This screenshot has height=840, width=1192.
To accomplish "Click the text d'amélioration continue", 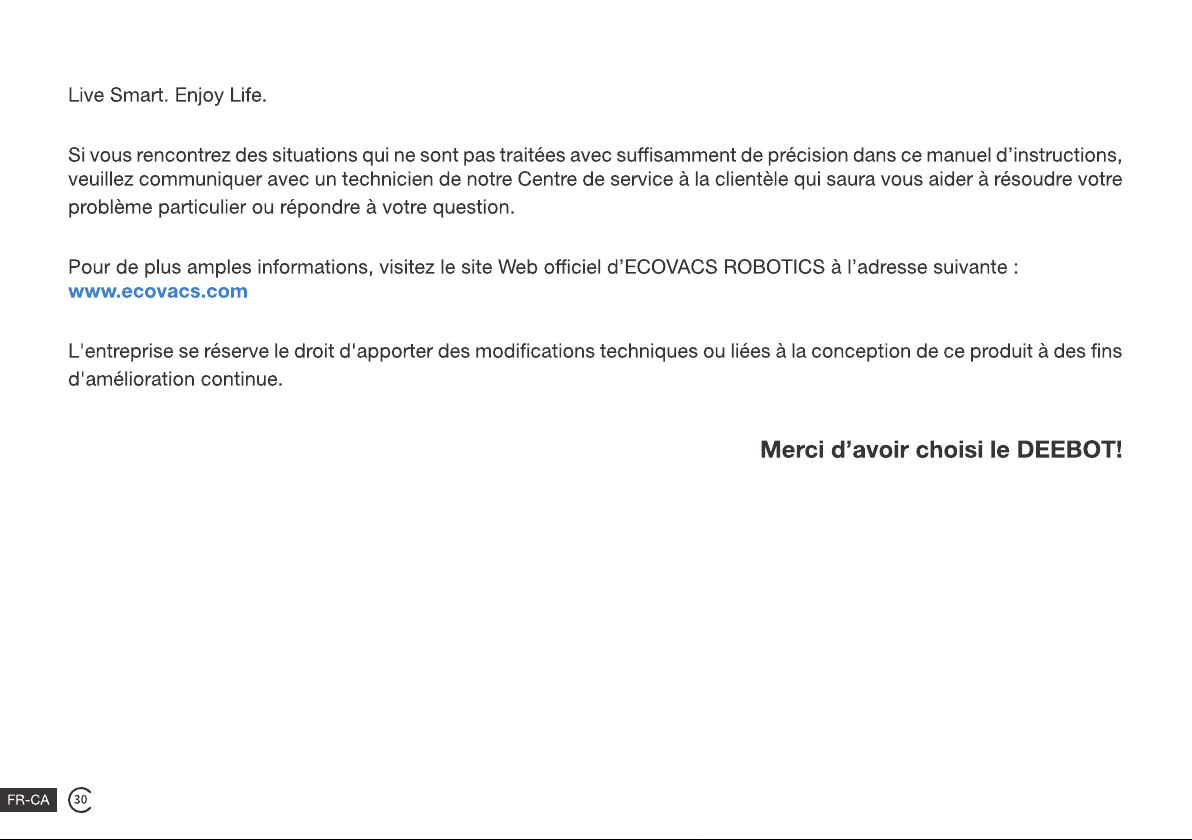I will coord(175,379).
